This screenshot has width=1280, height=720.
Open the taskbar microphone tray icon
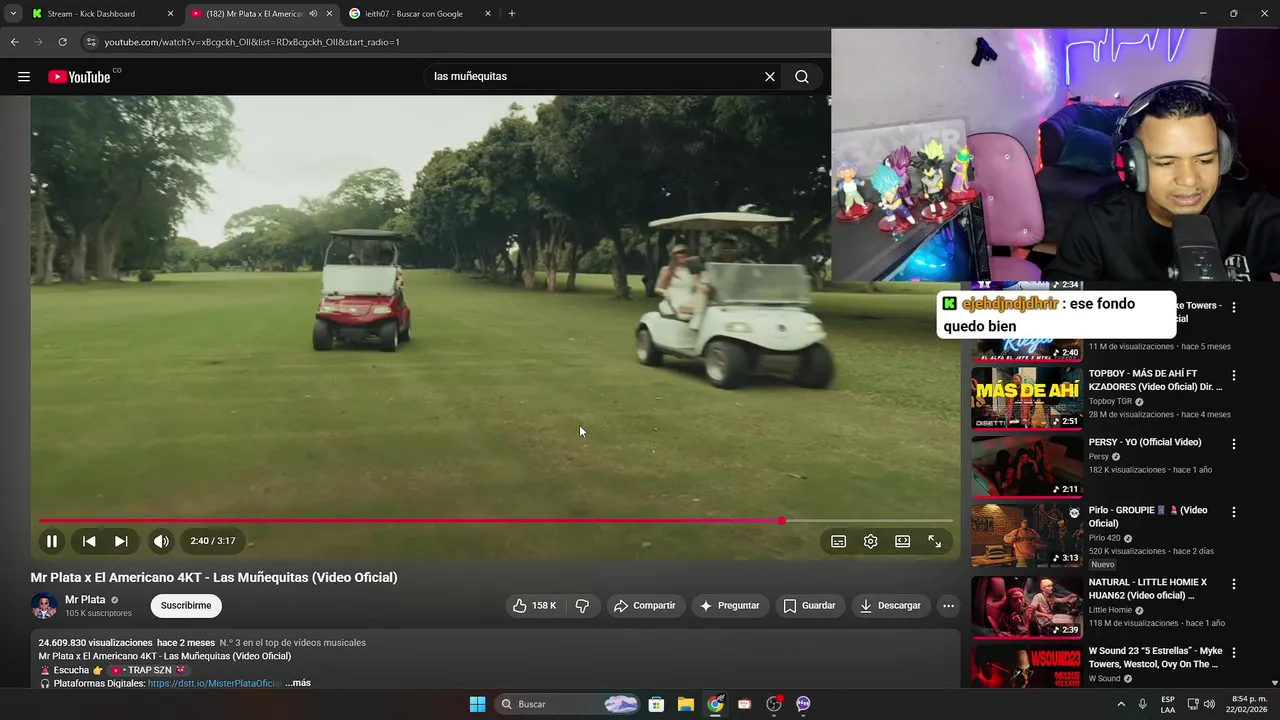pos(1143,704)
